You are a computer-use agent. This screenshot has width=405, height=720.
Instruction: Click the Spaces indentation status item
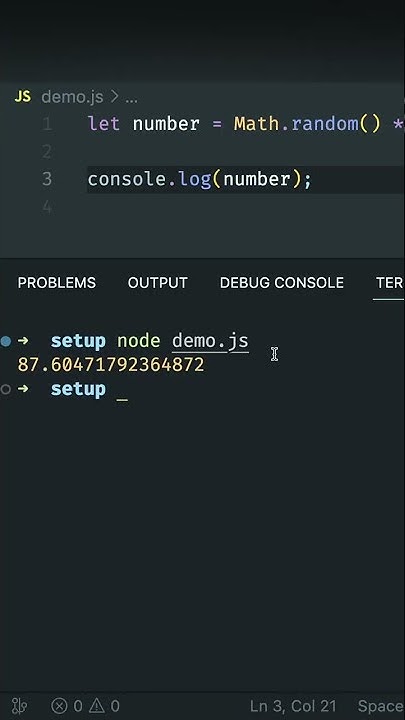381,706
